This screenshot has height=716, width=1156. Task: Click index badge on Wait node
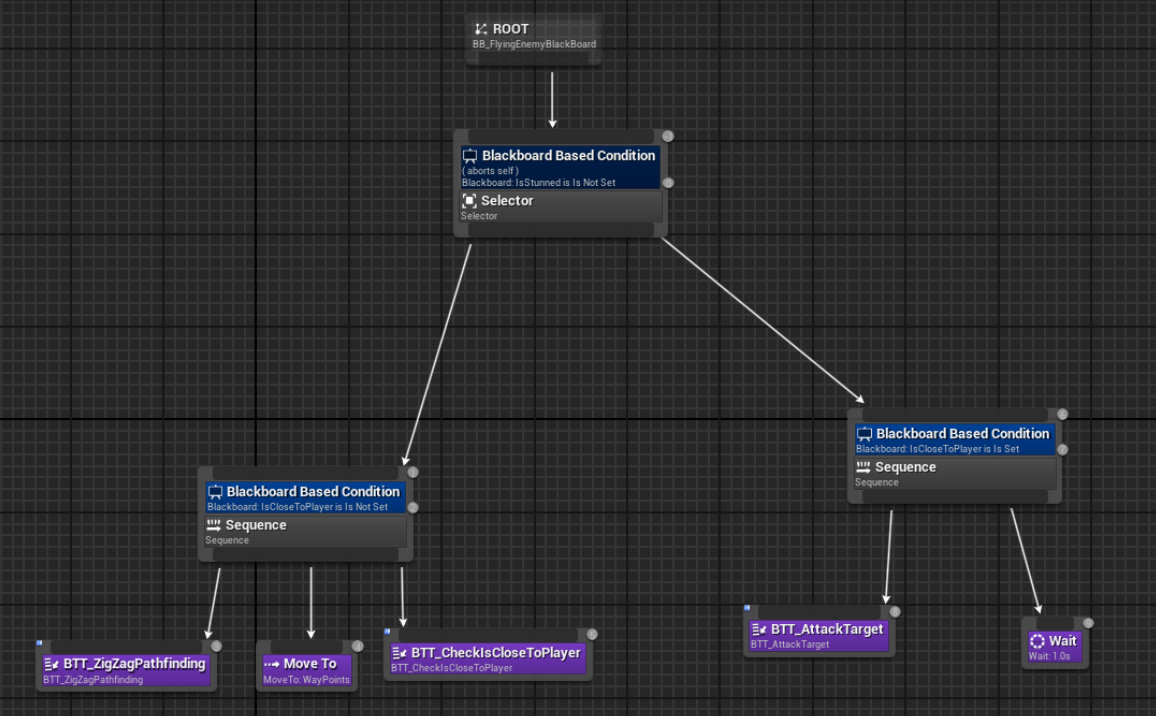1087,623
